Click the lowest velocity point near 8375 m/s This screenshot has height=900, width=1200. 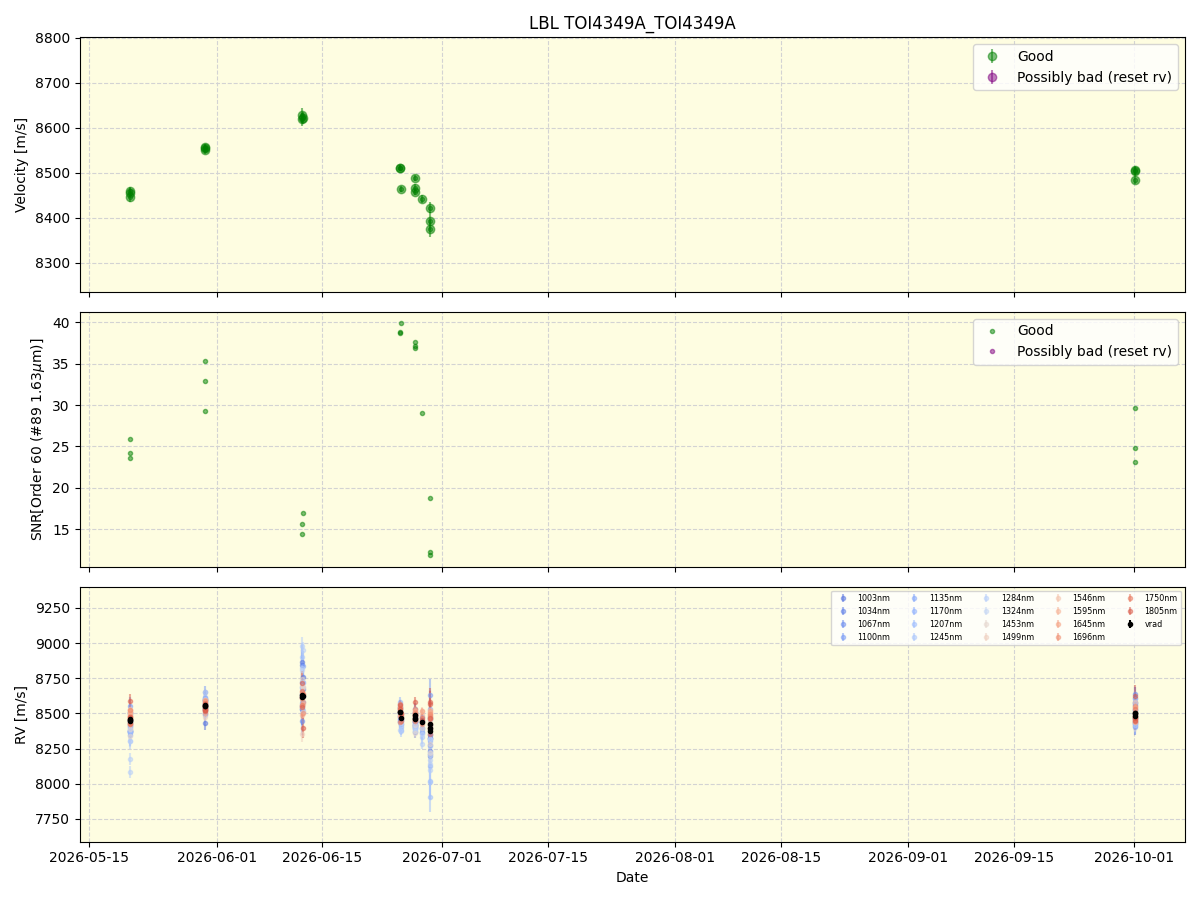click(x=430, y=229)
